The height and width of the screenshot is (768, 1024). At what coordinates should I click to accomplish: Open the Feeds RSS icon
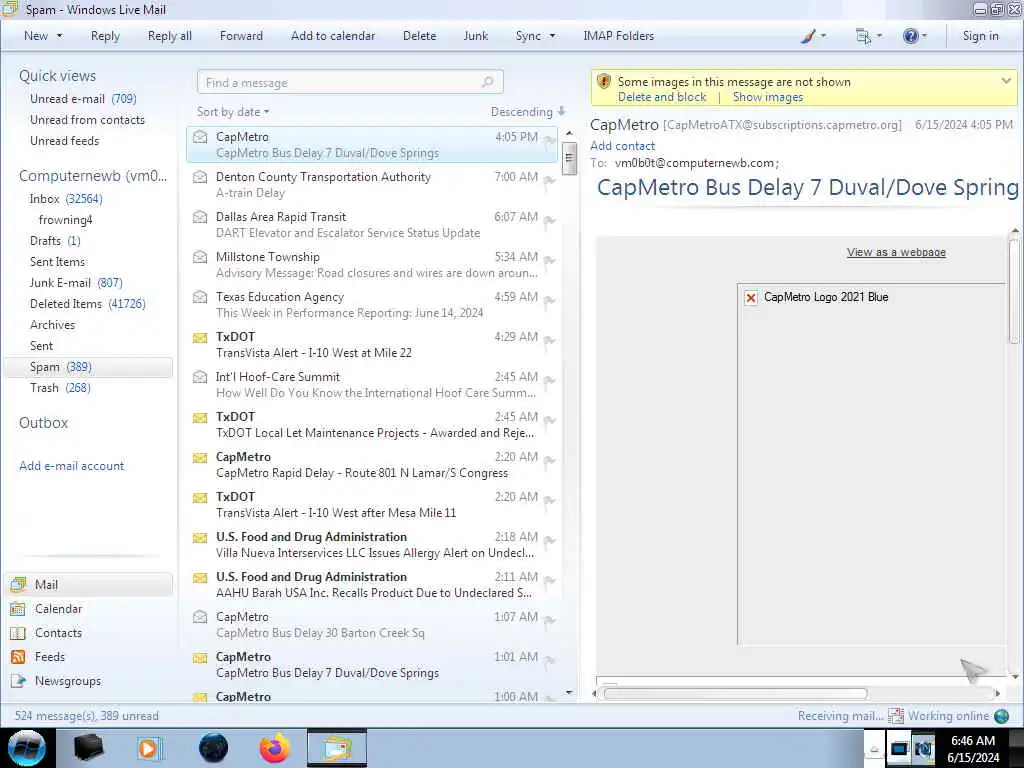18,657
